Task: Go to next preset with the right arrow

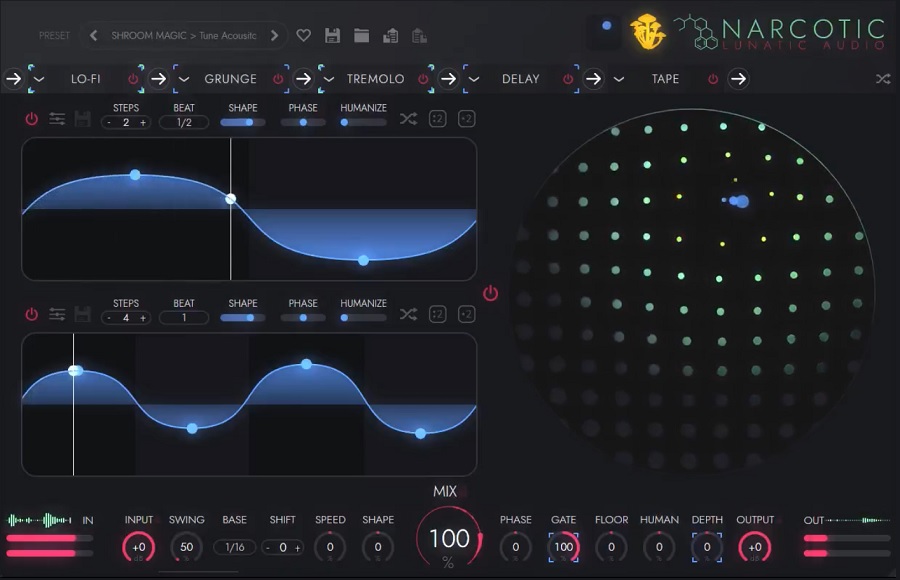Action: pyautogui.click(x=274, y=36)
